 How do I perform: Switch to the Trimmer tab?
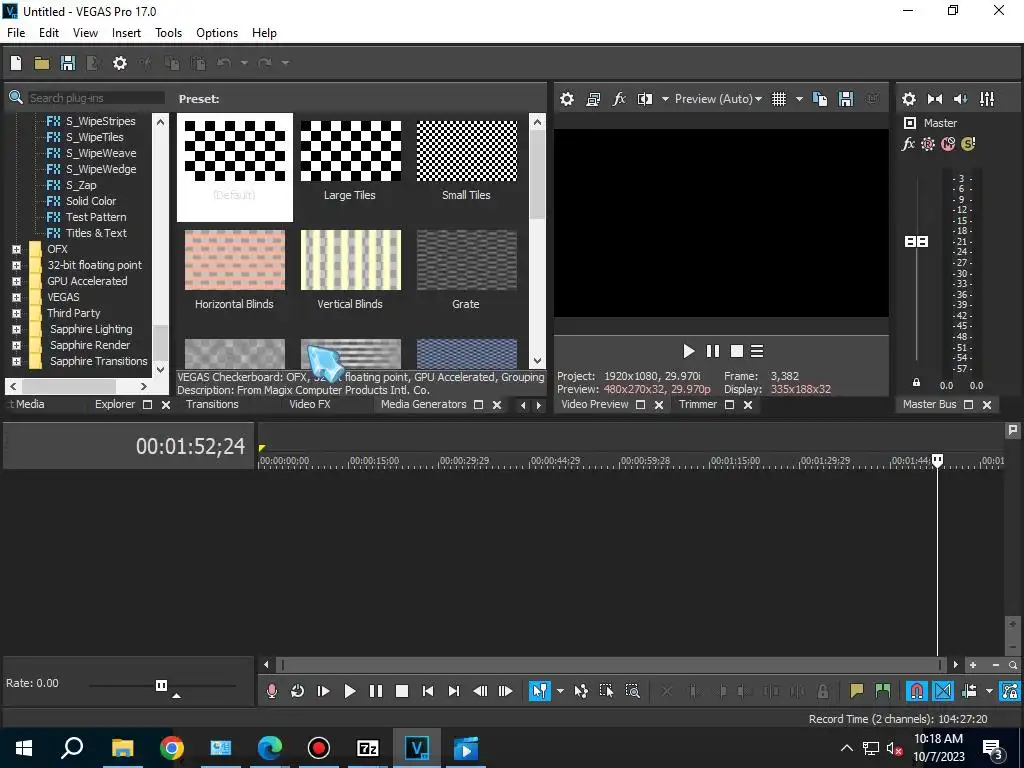pos(697,404)
